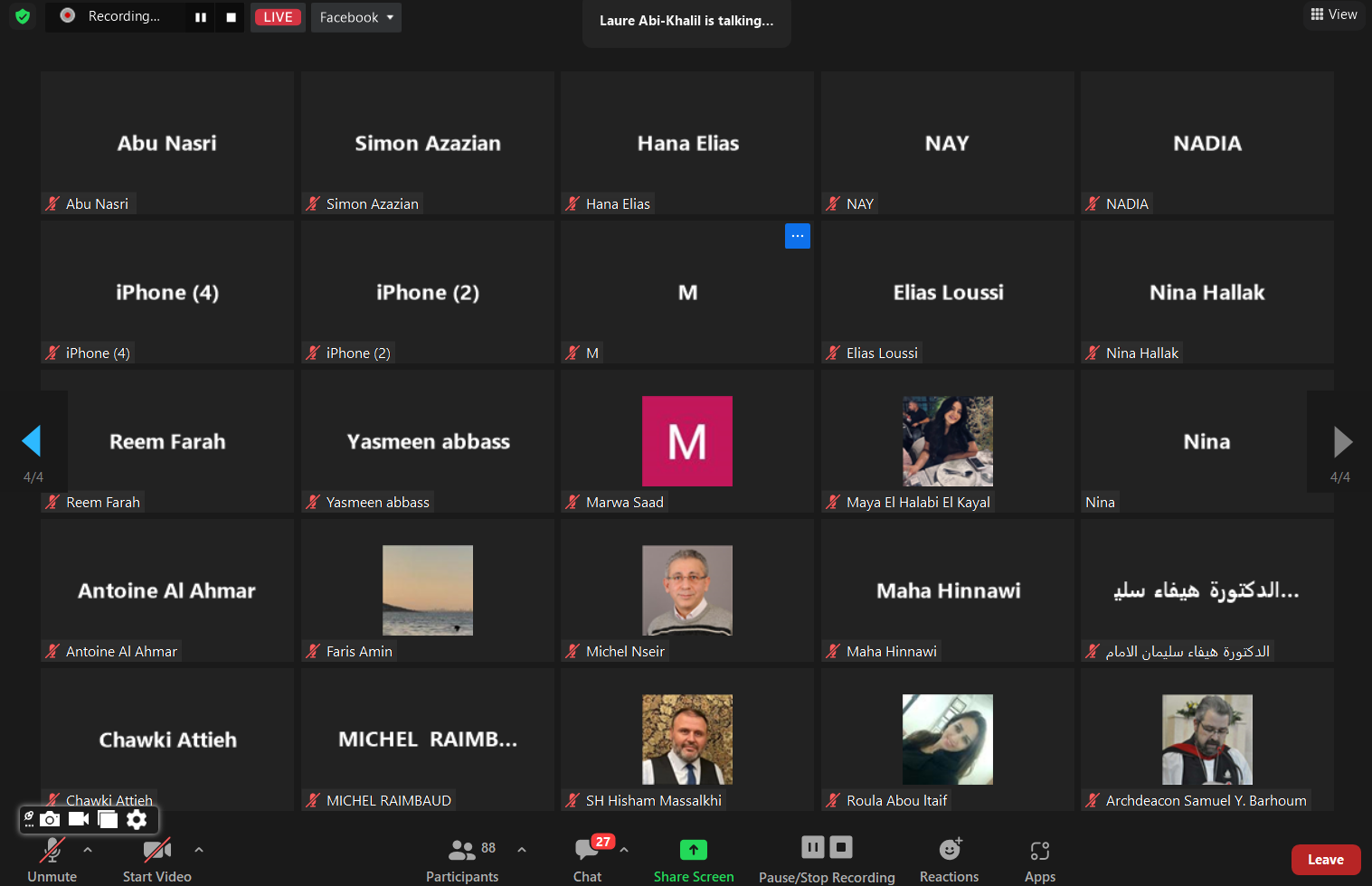Click the 'Laure Abi-Khalil is talking...' banner

click(686, 21)
